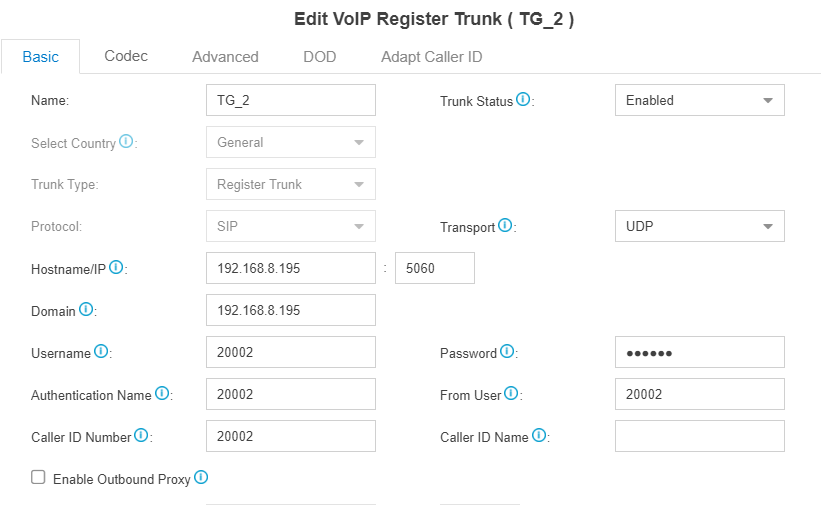Click the Domain info icon
Image resolution: width=821 pixels, height=506 pixels.
86,309
